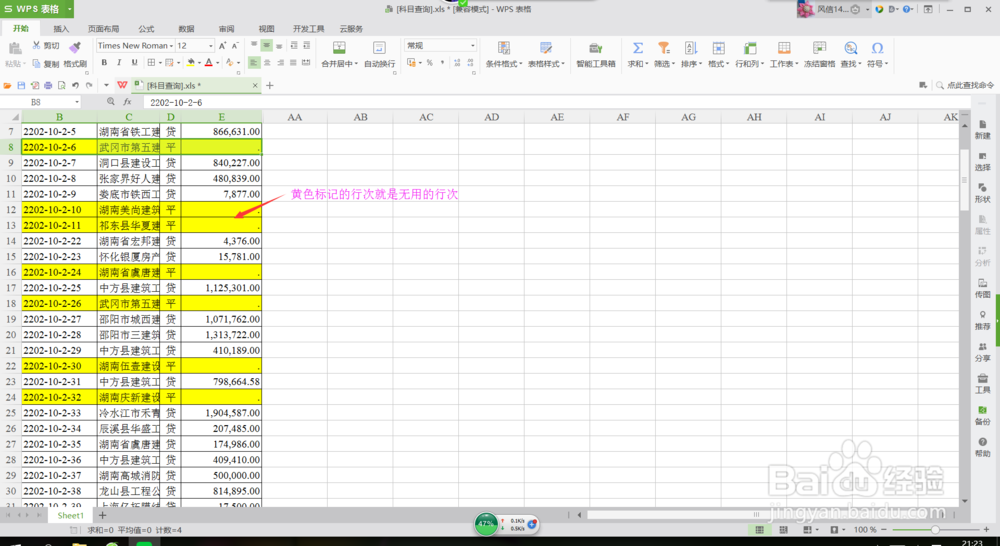Screen dimensions: 1000x546
Task: Click 格式刷 format painter
Action: pos(75,54)
